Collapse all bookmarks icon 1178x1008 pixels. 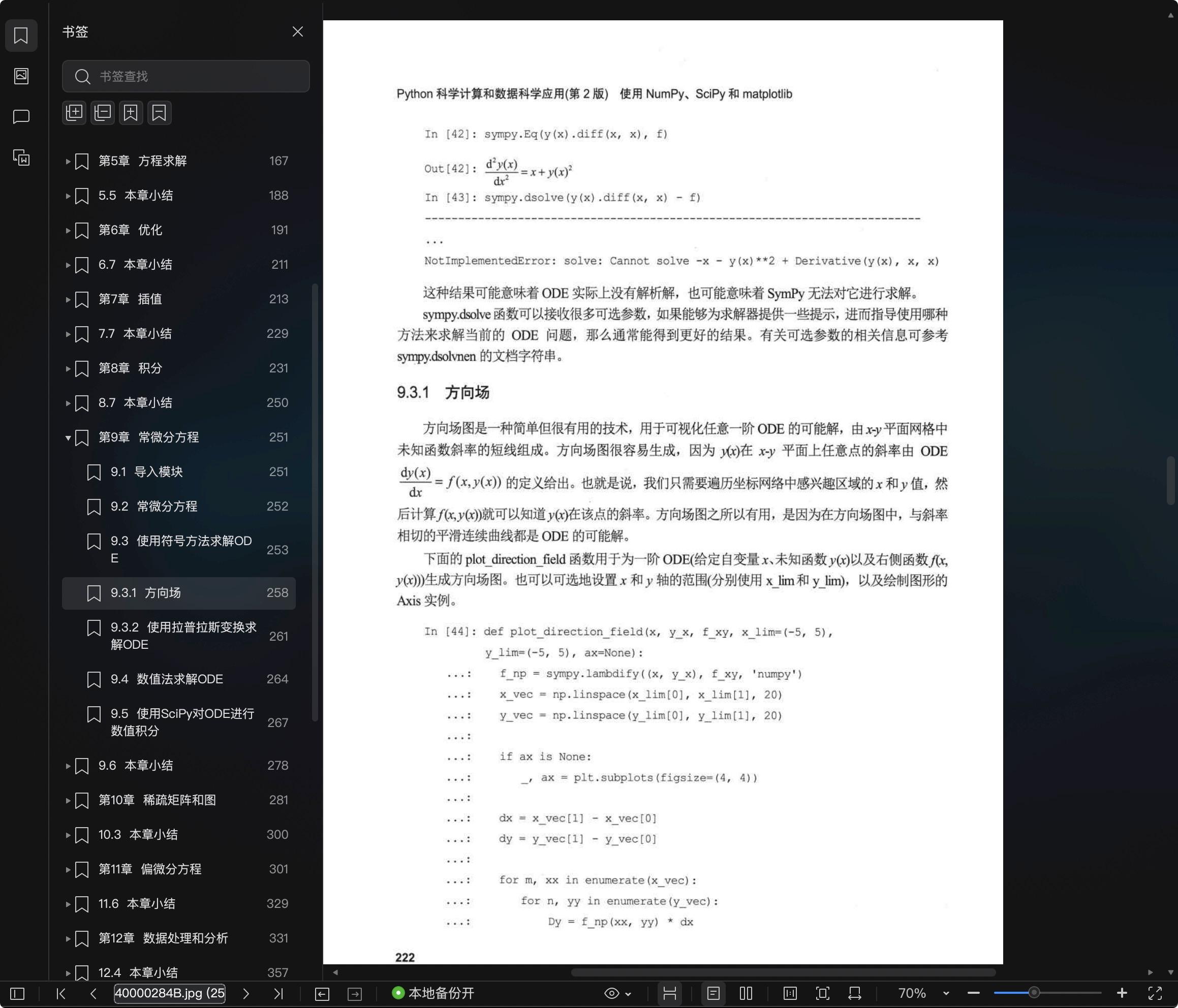coord(102,113)
